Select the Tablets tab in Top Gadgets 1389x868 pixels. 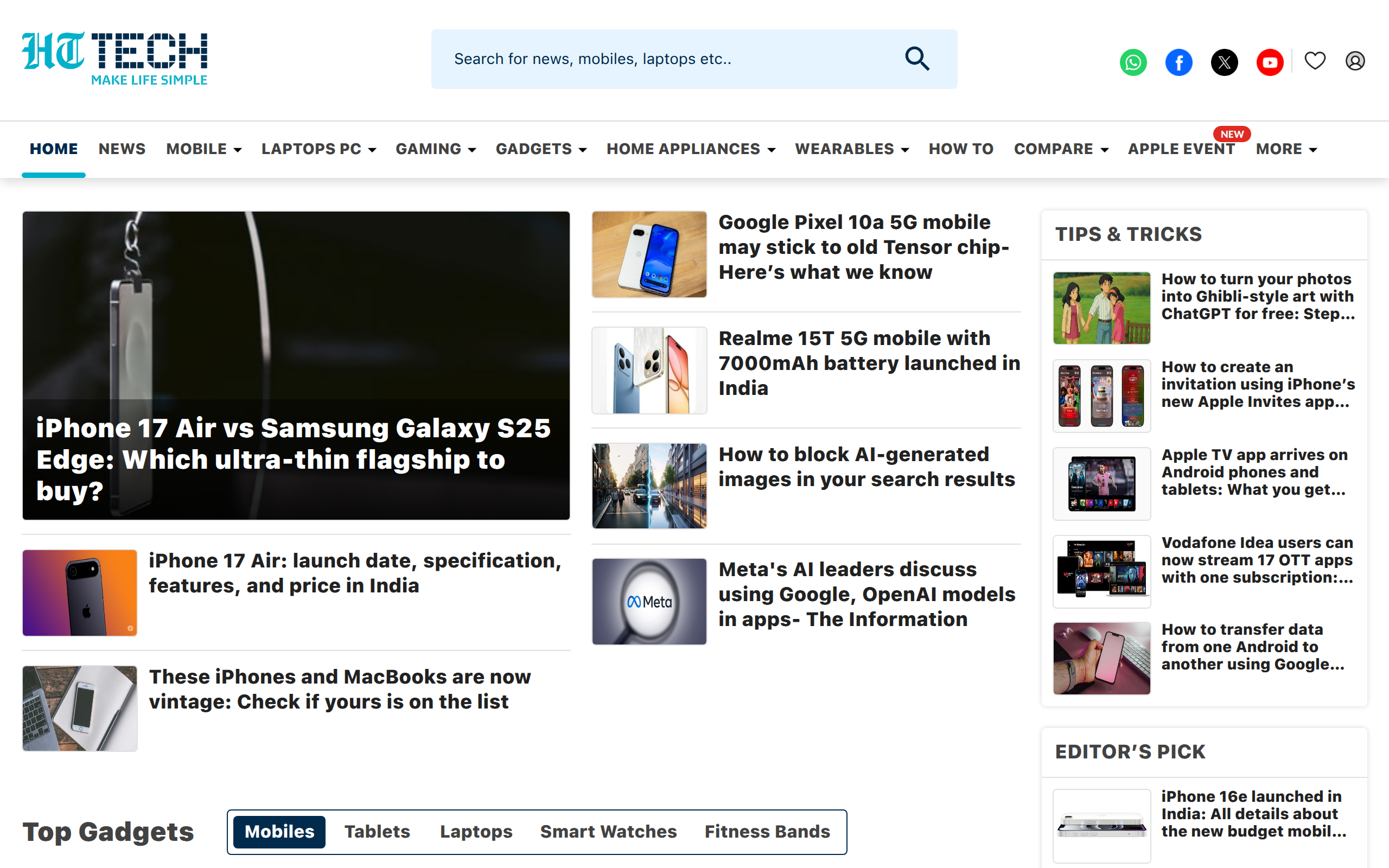(377, 831)
